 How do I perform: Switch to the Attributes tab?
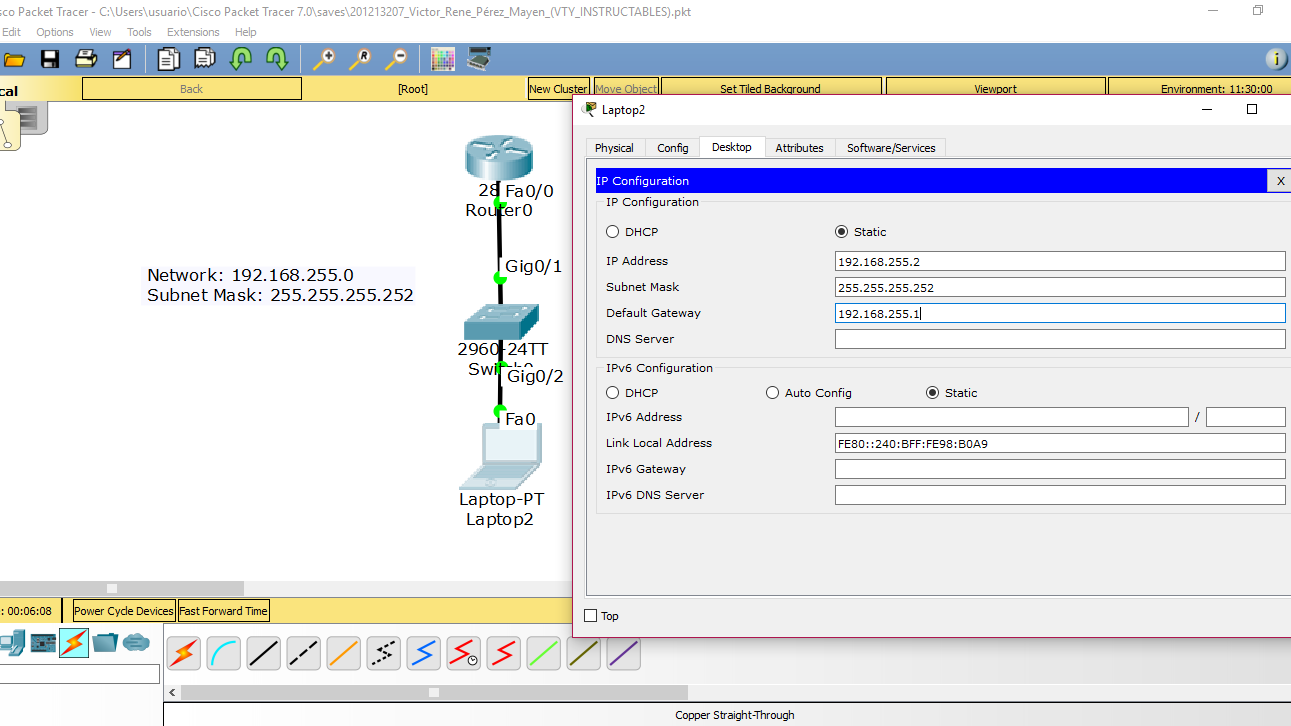800,148
